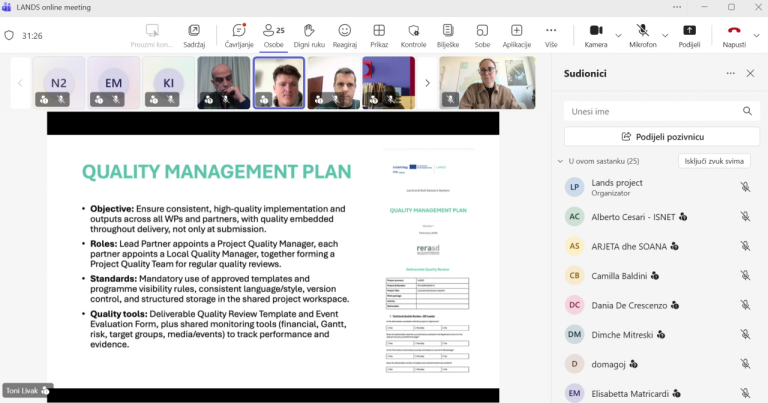This screenshot has height=403, width=768.
Task: Open the Prikaz view options
Action: point(379,36)
